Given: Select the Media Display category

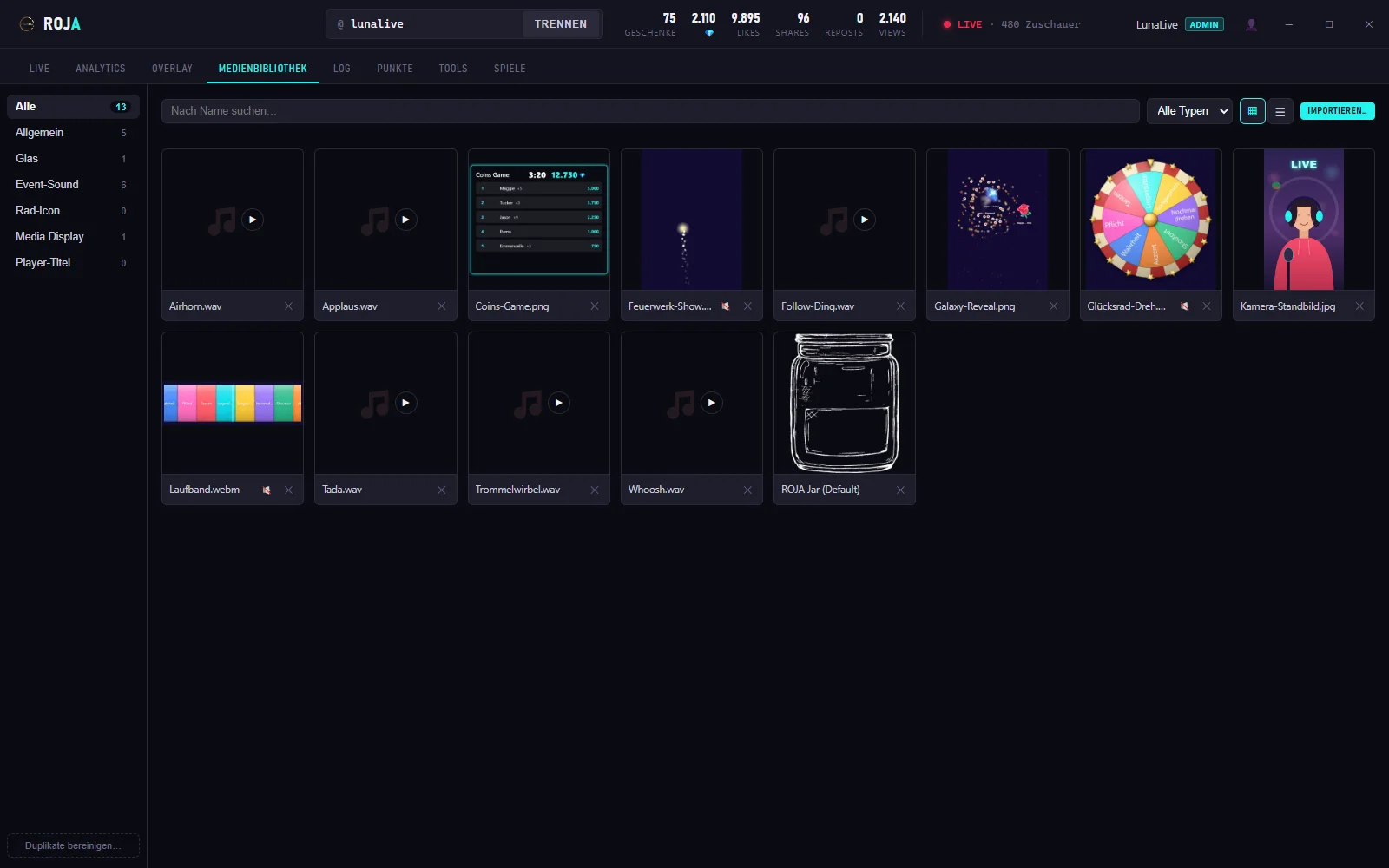Looking at the screenshot, I should coord(73,237).
